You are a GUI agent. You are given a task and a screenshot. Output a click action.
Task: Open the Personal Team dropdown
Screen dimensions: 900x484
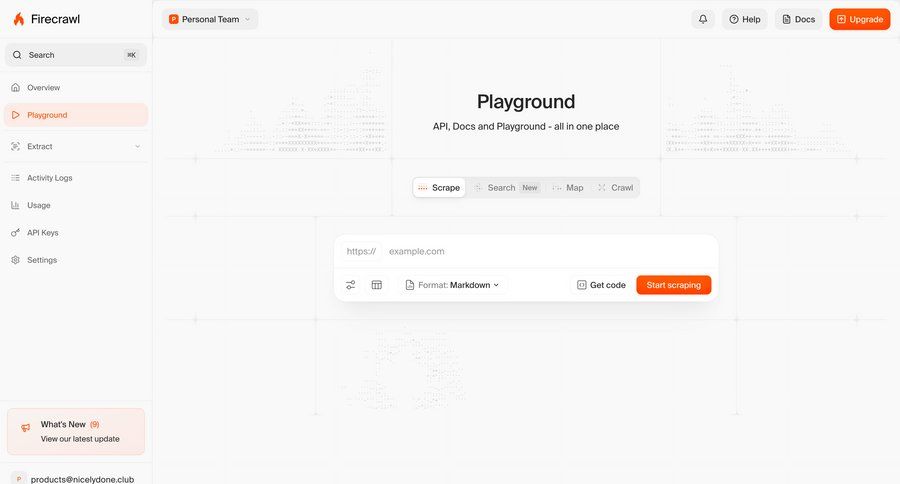210,19
